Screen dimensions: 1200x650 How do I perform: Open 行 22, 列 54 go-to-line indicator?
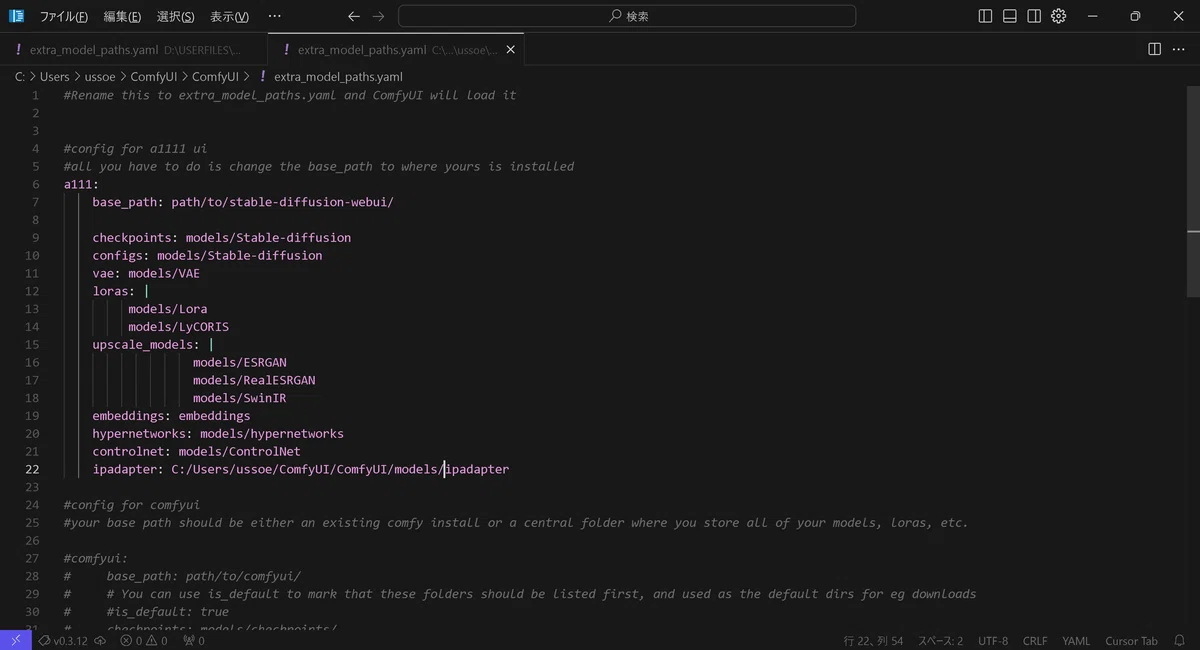coord(874,641)
